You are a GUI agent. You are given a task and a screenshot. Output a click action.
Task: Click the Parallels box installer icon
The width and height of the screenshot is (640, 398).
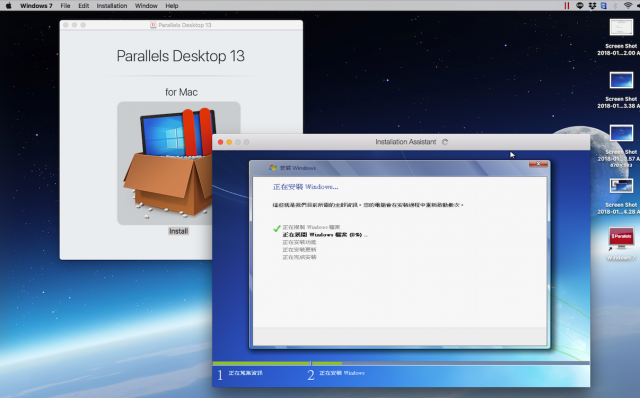[x=178, y=163]
